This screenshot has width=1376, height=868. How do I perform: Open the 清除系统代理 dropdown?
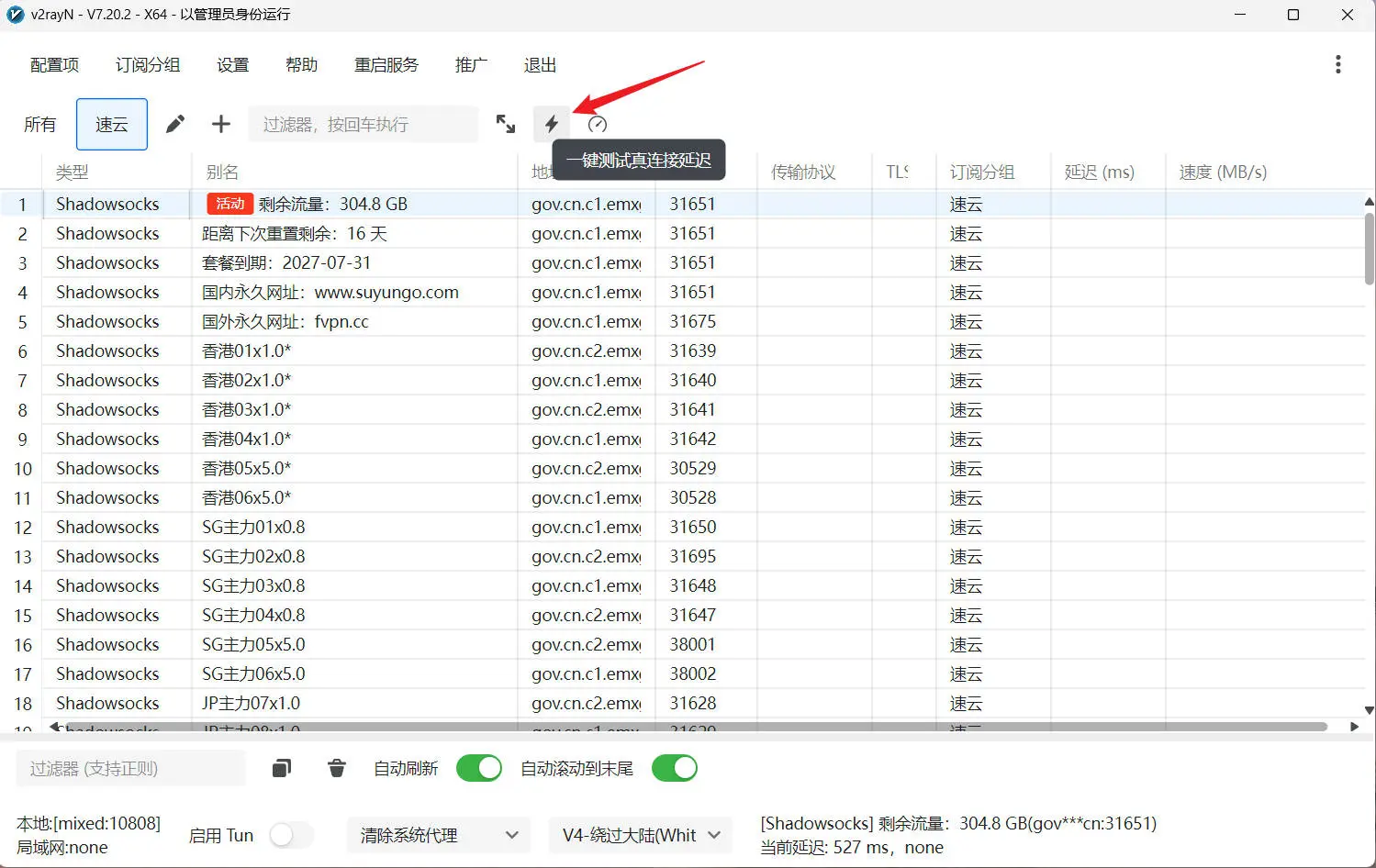(x=438, y=835)
